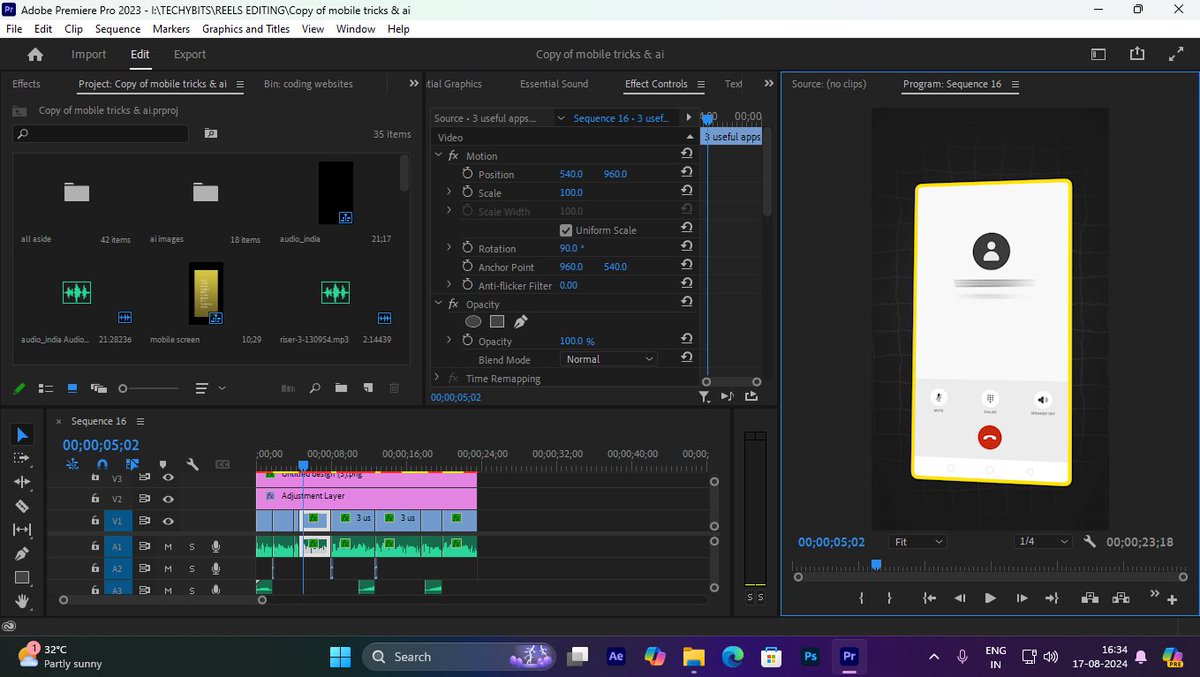
Task: Expand the Rotation parameter
Action: (x=449, y=248)
